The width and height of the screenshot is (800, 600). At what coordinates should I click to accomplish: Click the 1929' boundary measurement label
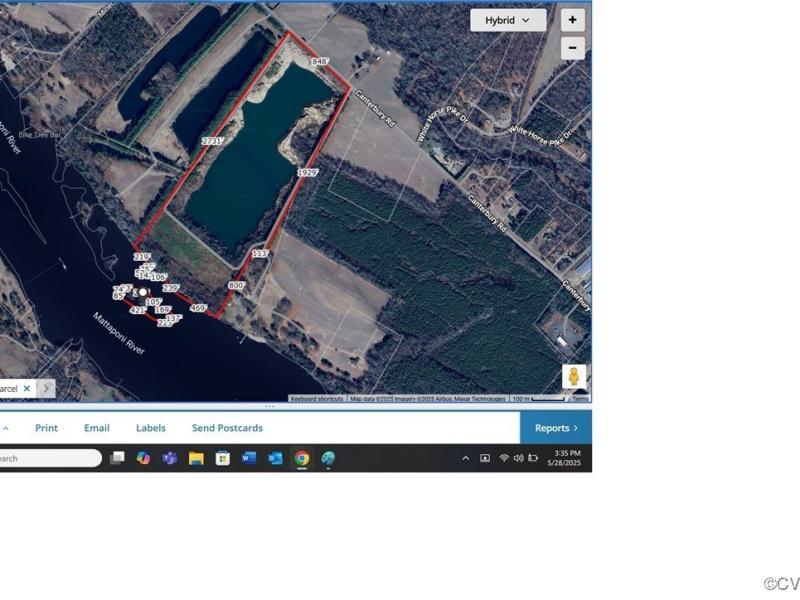308,172
